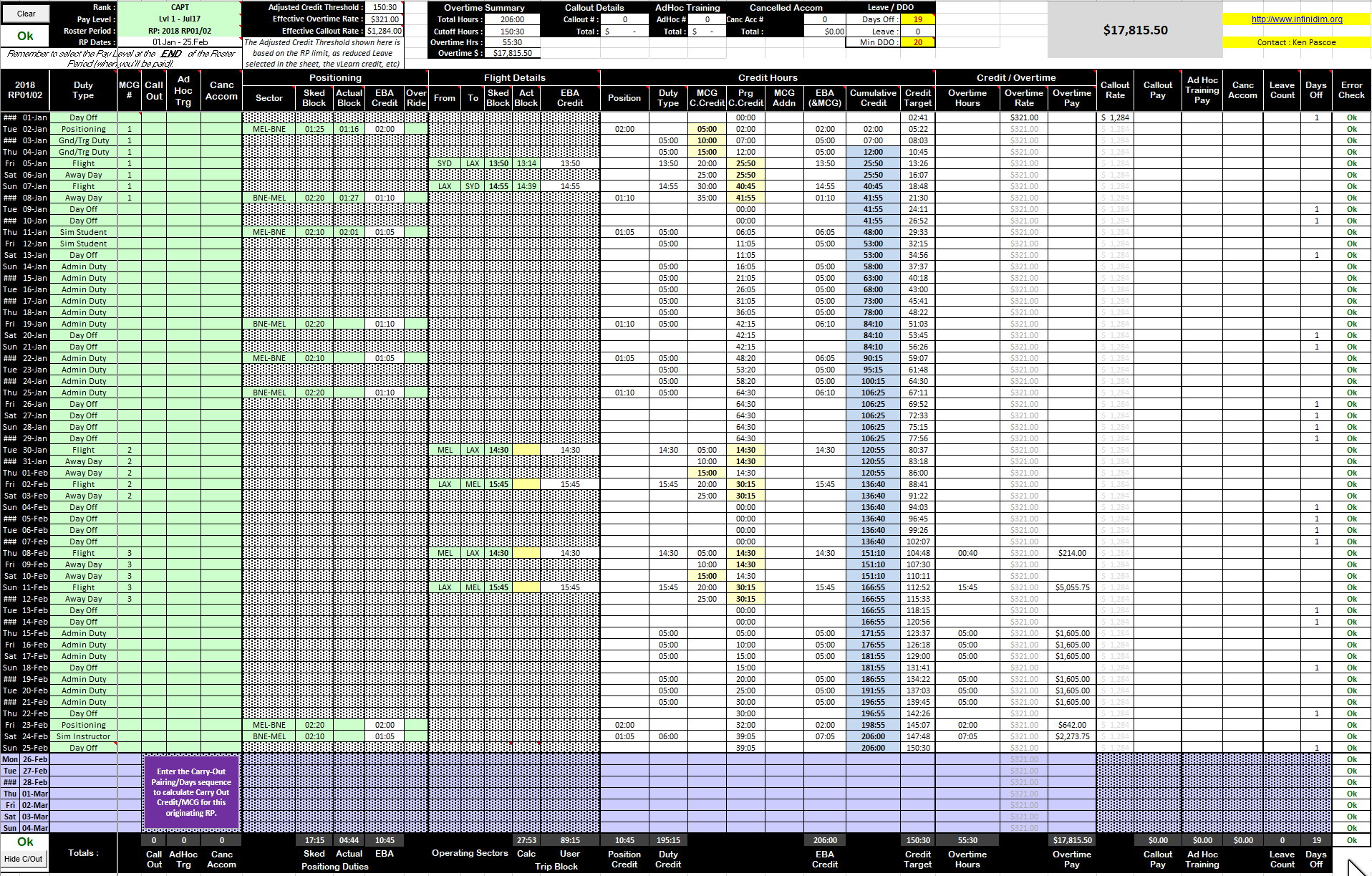Select the Credit / Overtime section header
The height and width of the screenshot is (876, 1372).
(1015, 77)
